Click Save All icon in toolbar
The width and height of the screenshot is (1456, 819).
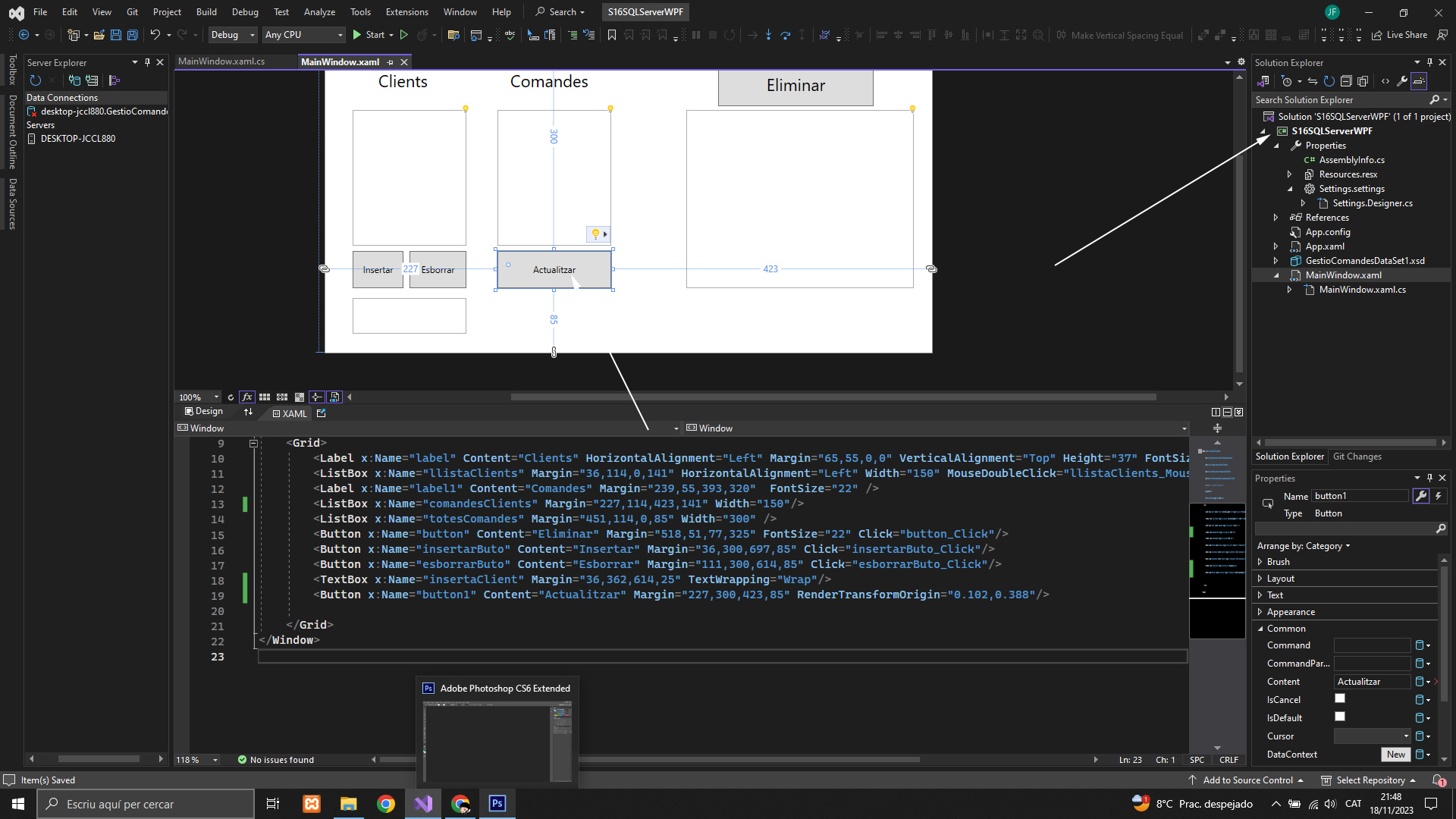click(133, 35)
